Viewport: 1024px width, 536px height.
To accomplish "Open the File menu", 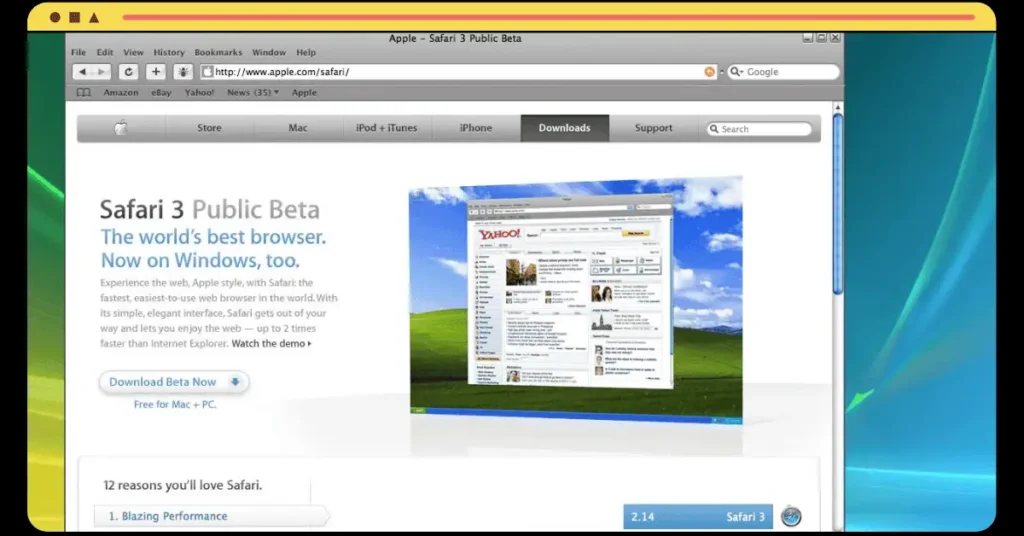I will tap(78, 52).
